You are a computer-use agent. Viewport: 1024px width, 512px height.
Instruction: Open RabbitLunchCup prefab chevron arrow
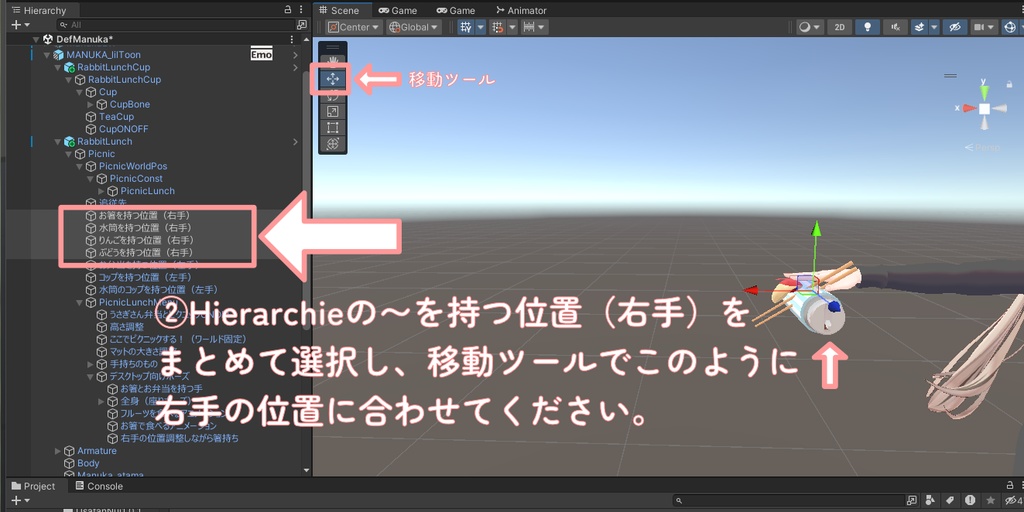coord(295,67)
